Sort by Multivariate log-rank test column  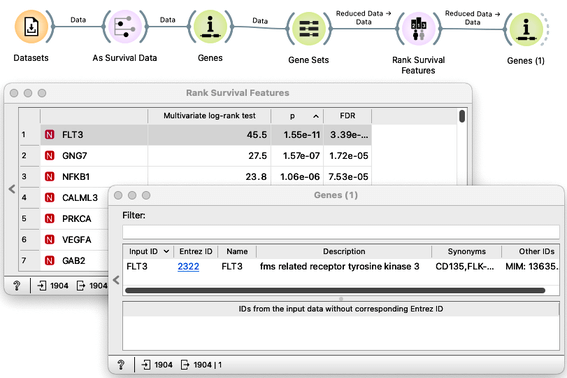pyautogui.click(x=209, y=116)
